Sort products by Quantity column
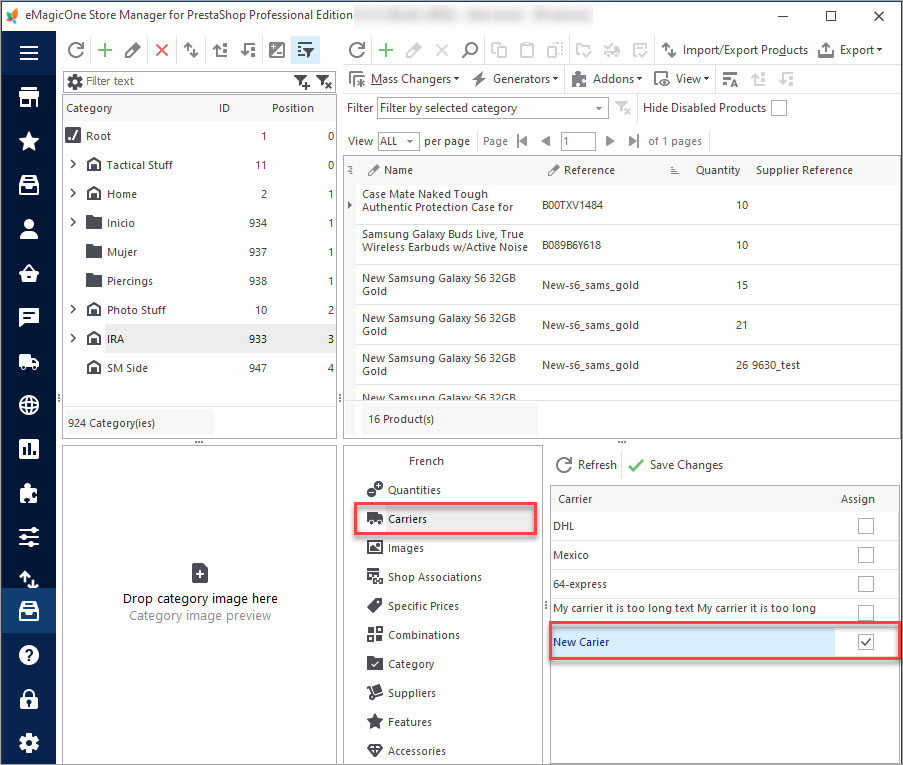 [x=718, y=170]
